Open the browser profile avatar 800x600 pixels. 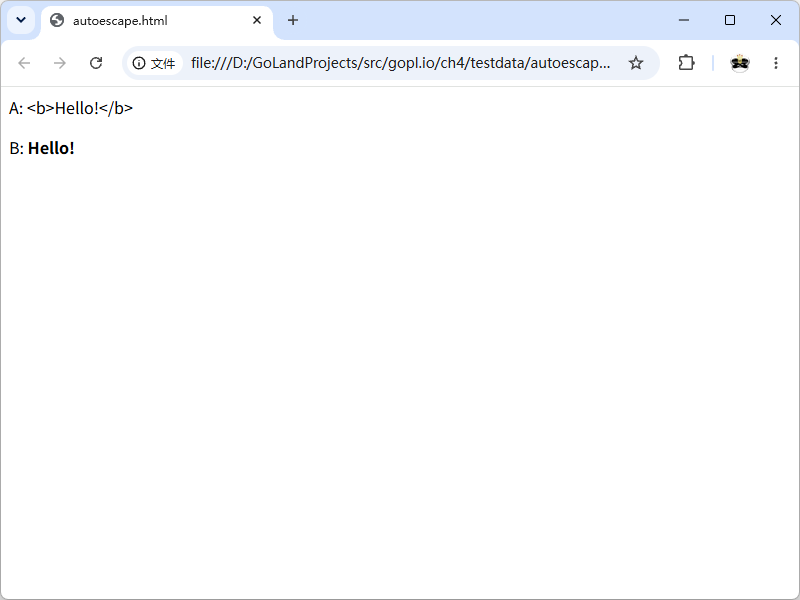coord(739,63)
